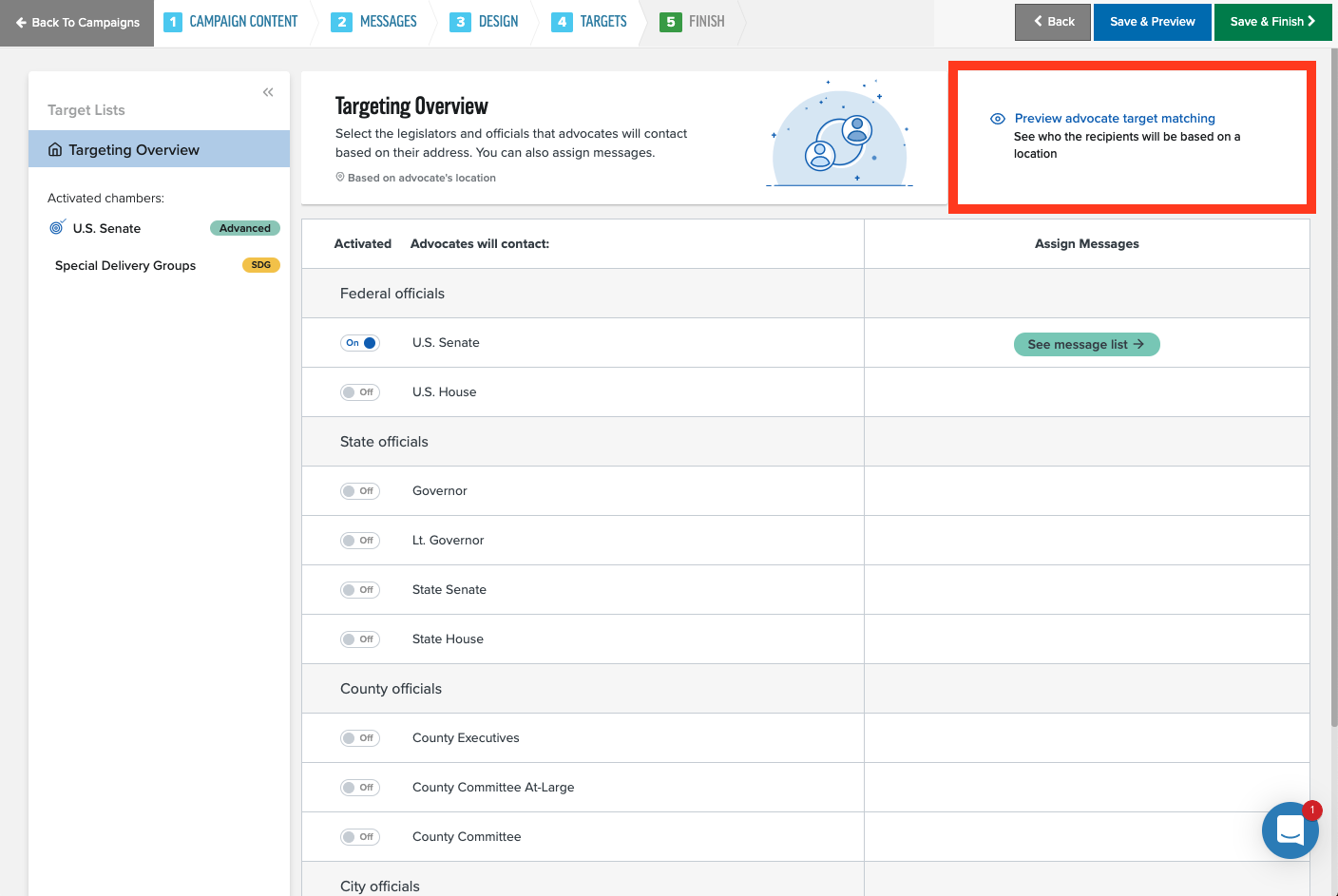
Task: Enable the State Senate toggle
Action: (x=360, y=590)
